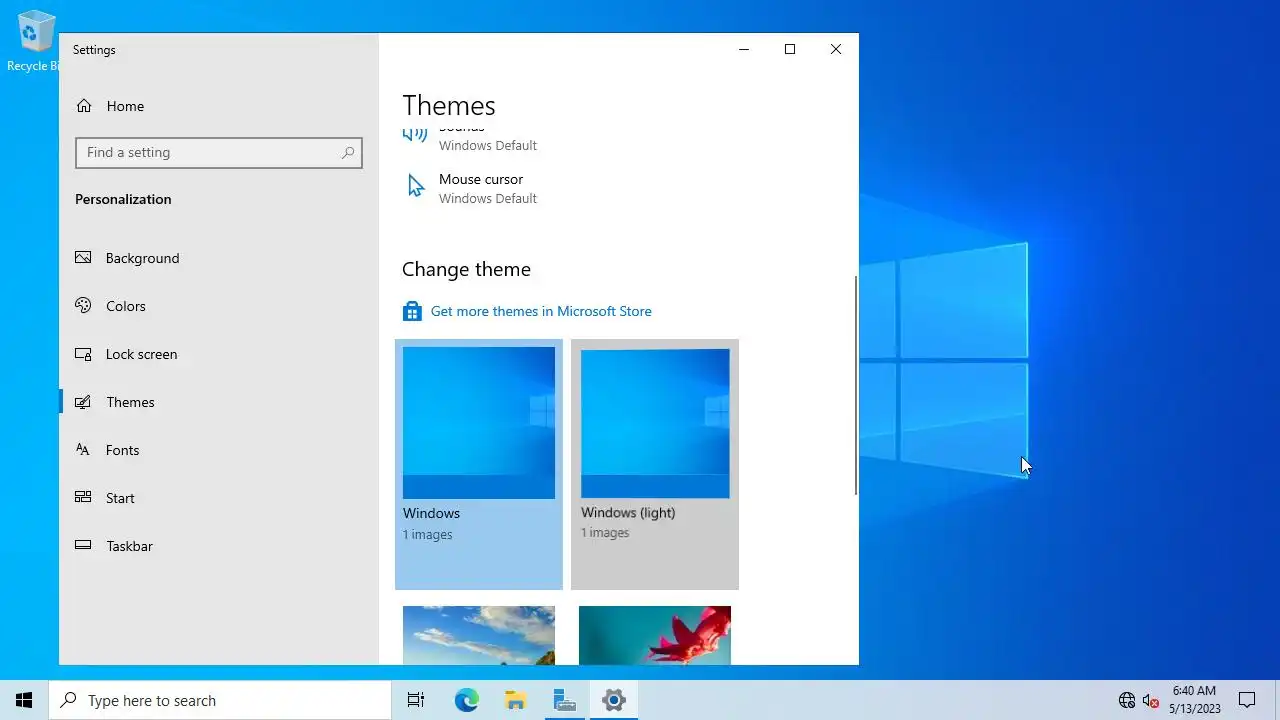The image size is (1280, 720).
Task: Click the Themes brush icon in sidebar
Action: pos(84,402)
